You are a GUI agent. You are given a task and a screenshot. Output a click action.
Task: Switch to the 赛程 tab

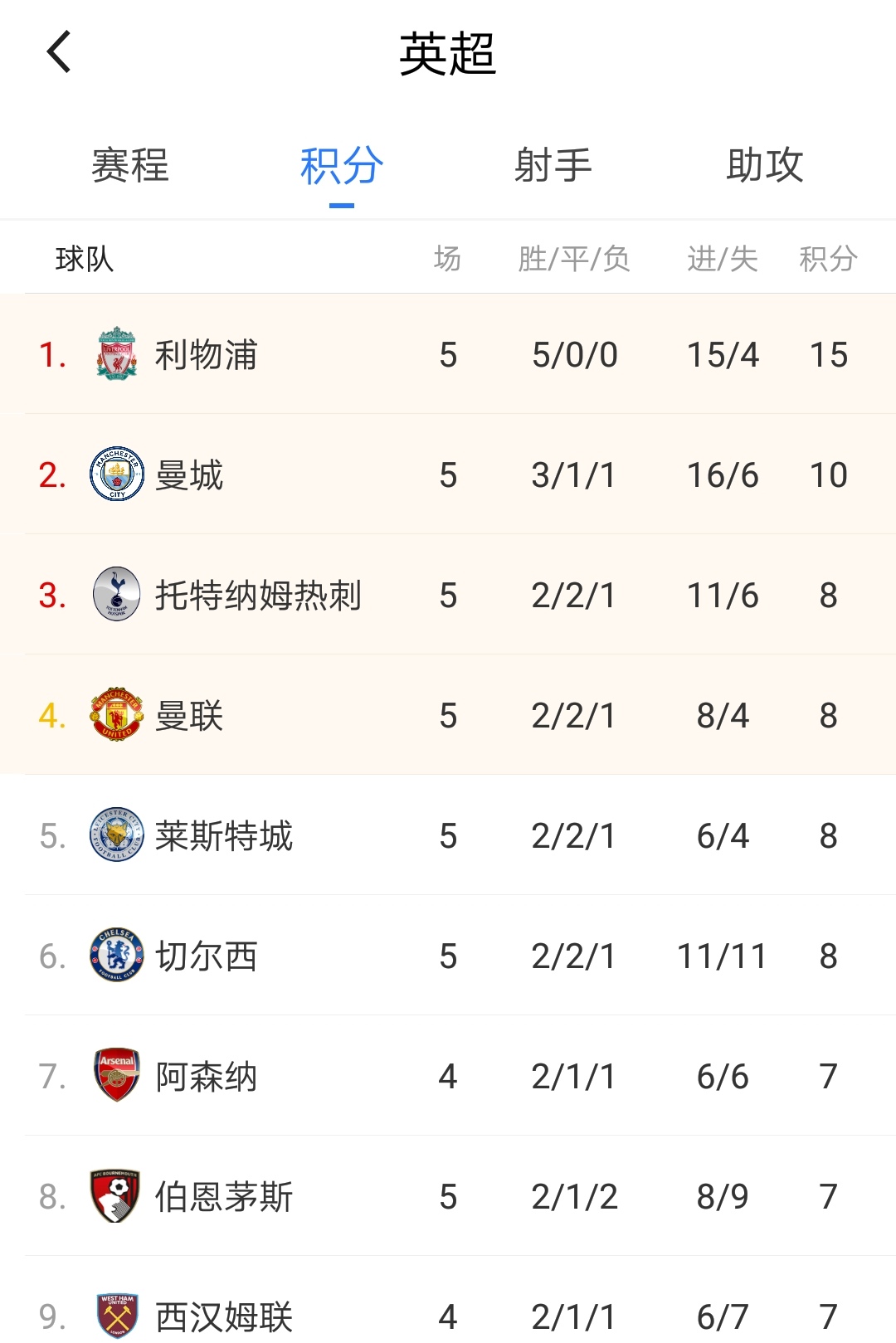pos(130,165)
